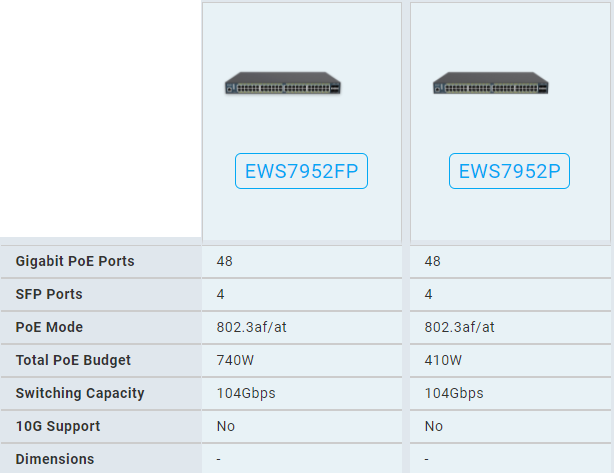Select the Gigabit PoE Ports row label
The image size is (614, 473).
(75, 261)
